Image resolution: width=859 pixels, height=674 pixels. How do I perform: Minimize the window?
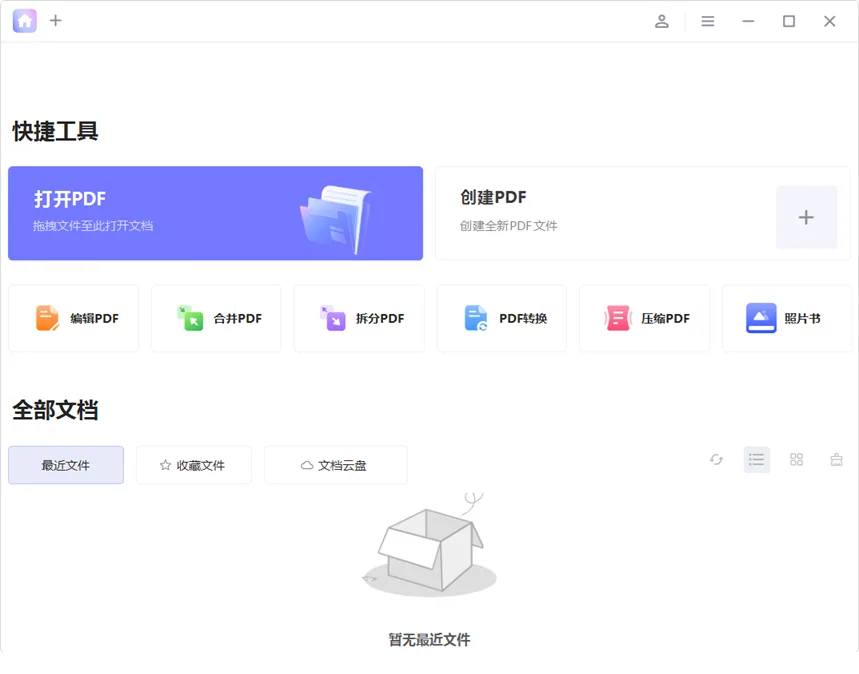coord(748,21)
